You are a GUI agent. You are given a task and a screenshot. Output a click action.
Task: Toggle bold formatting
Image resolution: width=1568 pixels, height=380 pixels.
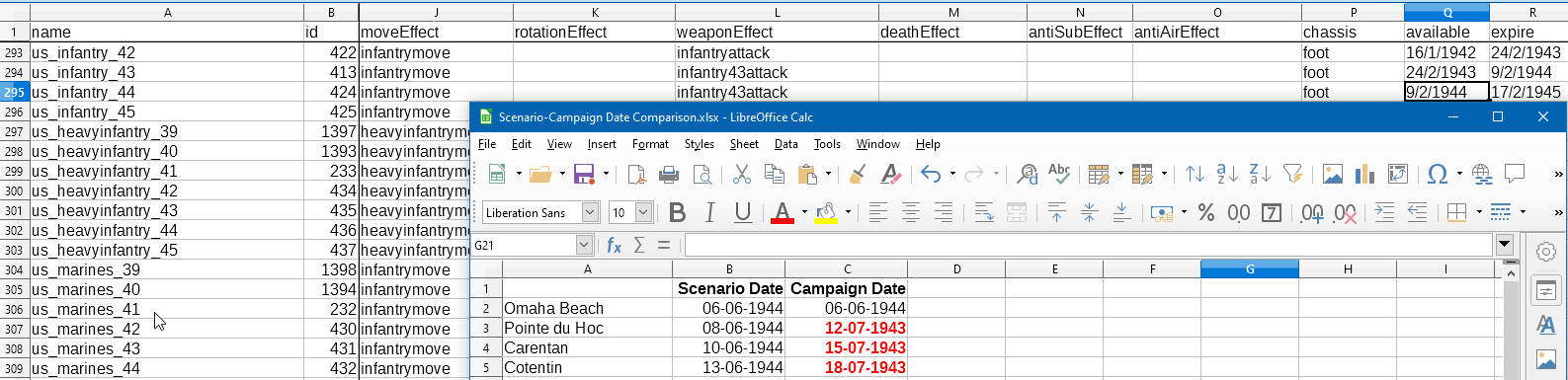click(x=677, y=212)
